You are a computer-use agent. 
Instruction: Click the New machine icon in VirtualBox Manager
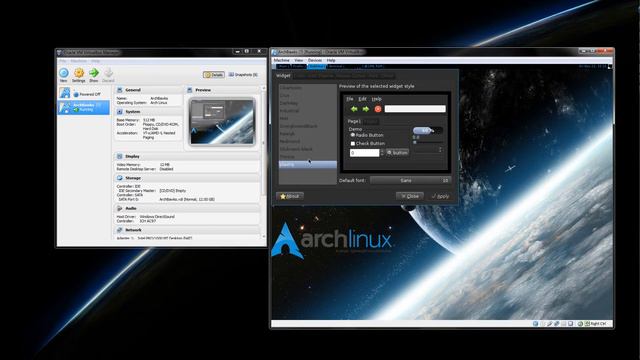click(64, 73)
